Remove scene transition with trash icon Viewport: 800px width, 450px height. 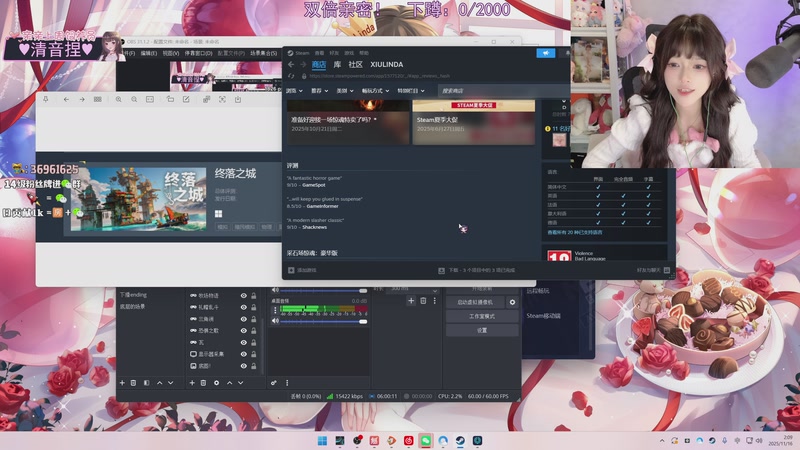(x=423, y=301)
